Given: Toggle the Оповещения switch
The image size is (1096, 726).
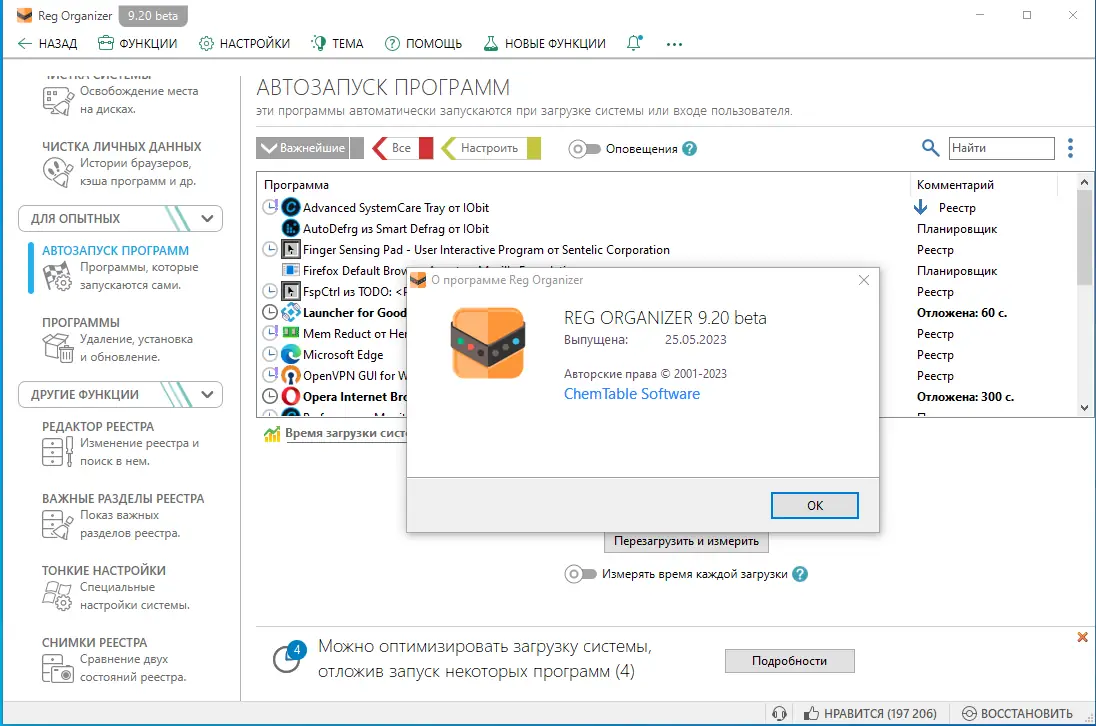Looking at the screenshot, I should click(x=584, y=149).
